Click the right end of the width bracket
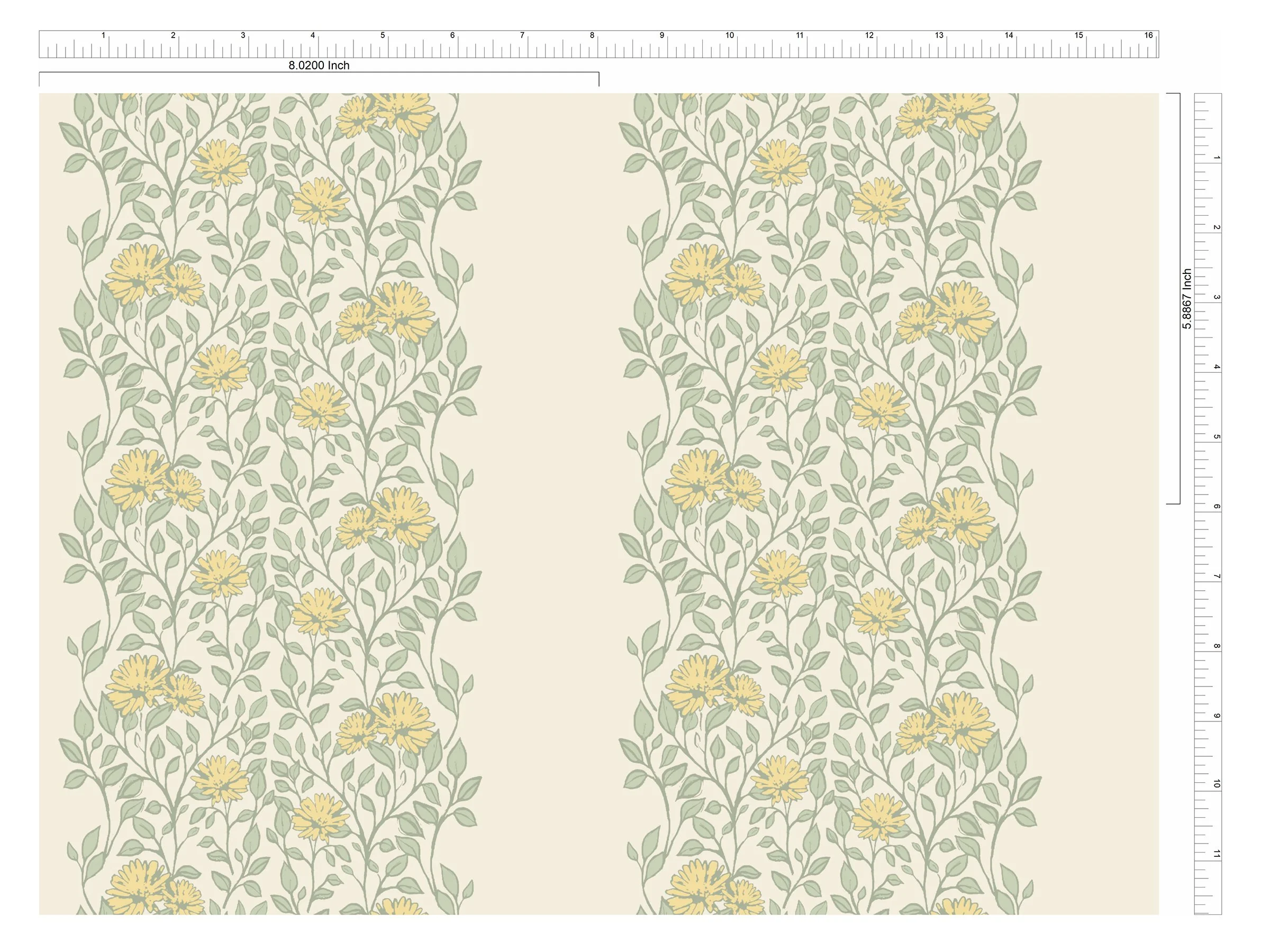Viewport: 1270px width, 952px height. [599, 79]
